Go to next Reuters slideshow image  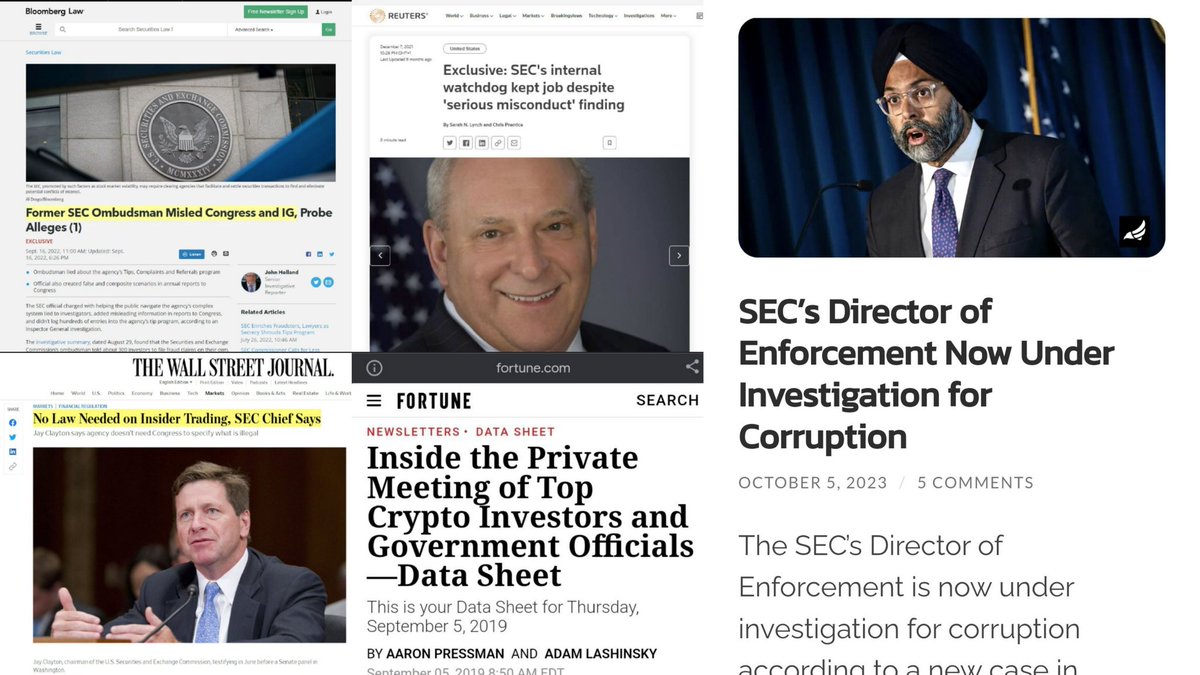pos(678,255)
